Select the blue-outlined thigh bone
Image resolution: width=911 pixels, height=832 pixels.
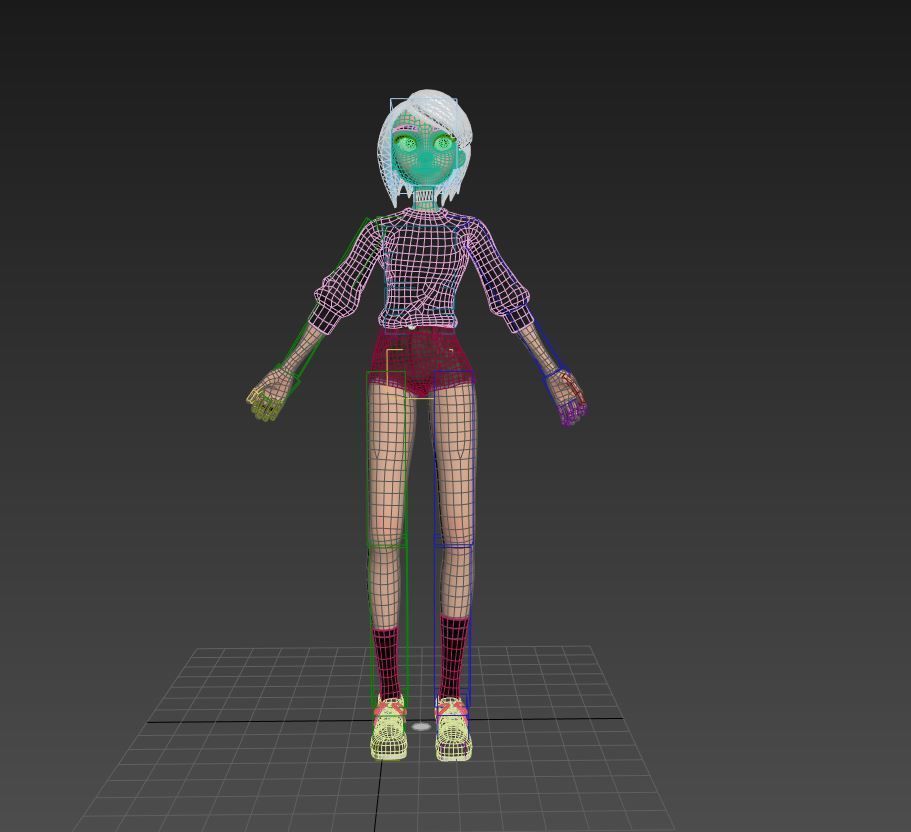pyautogui.click(x=454, y=458)
